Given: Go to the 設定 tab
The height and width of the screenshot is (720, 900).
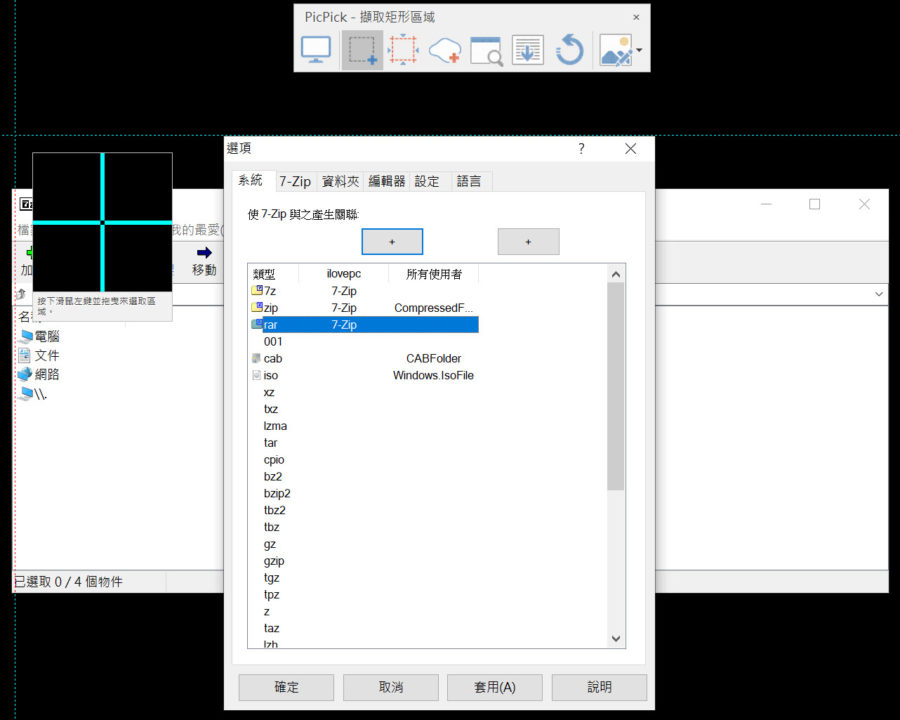Looking at the screenshot, I should (x=427, y=181).
